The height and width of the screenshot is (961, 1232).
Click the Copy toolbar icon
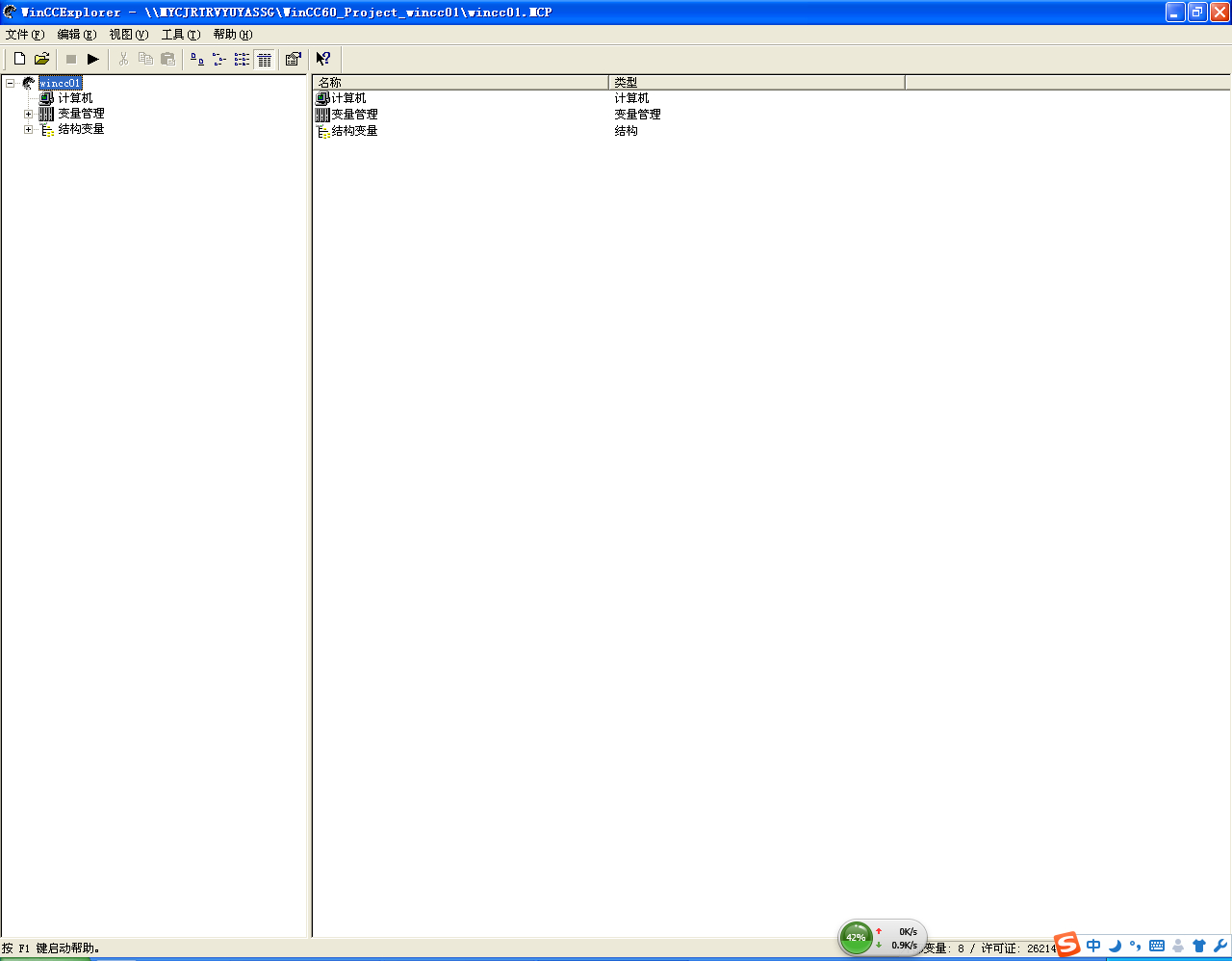(145, 59)
